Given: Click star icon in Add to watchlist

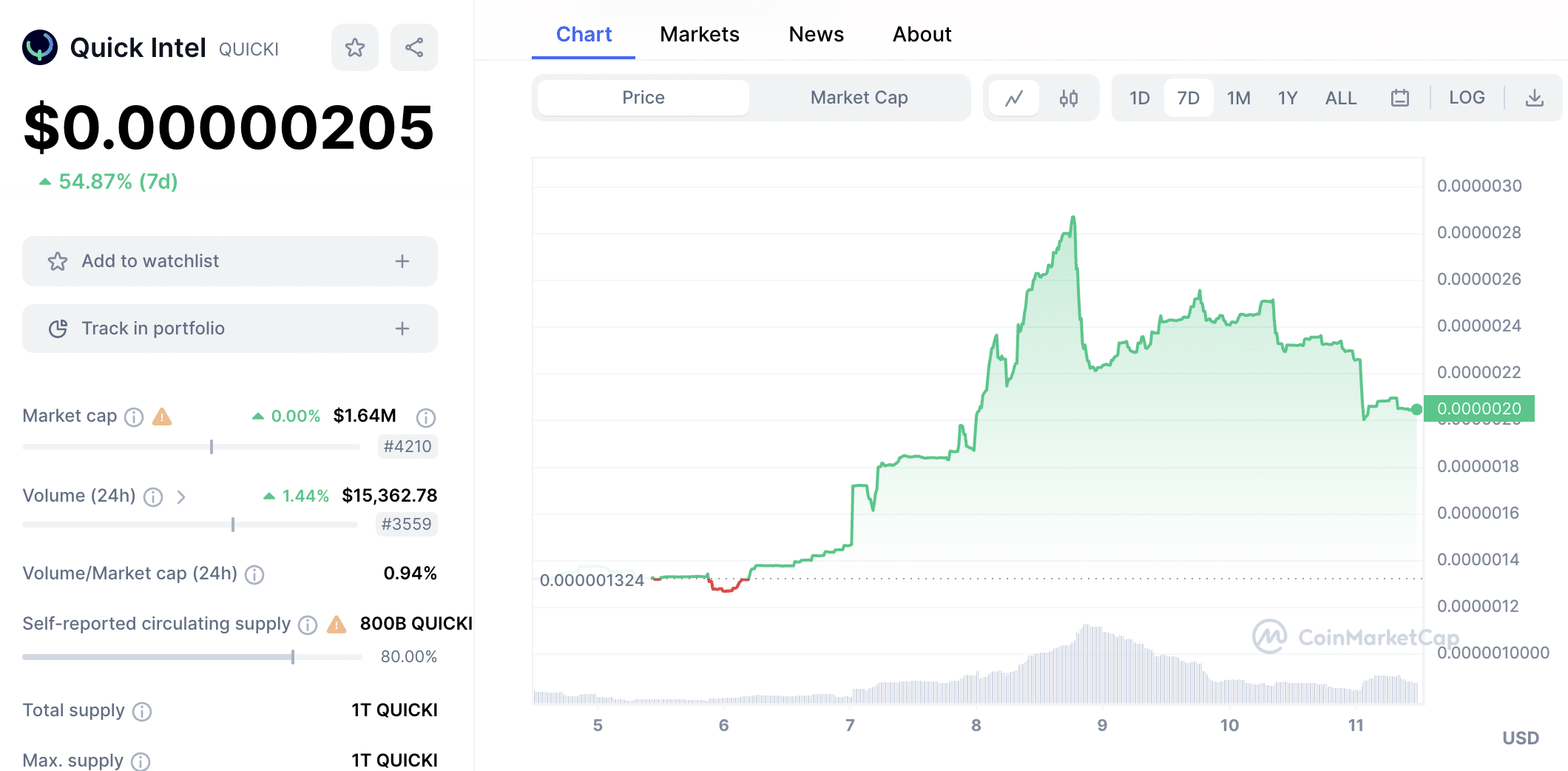Looking at the screenshot, I should 58,261.
